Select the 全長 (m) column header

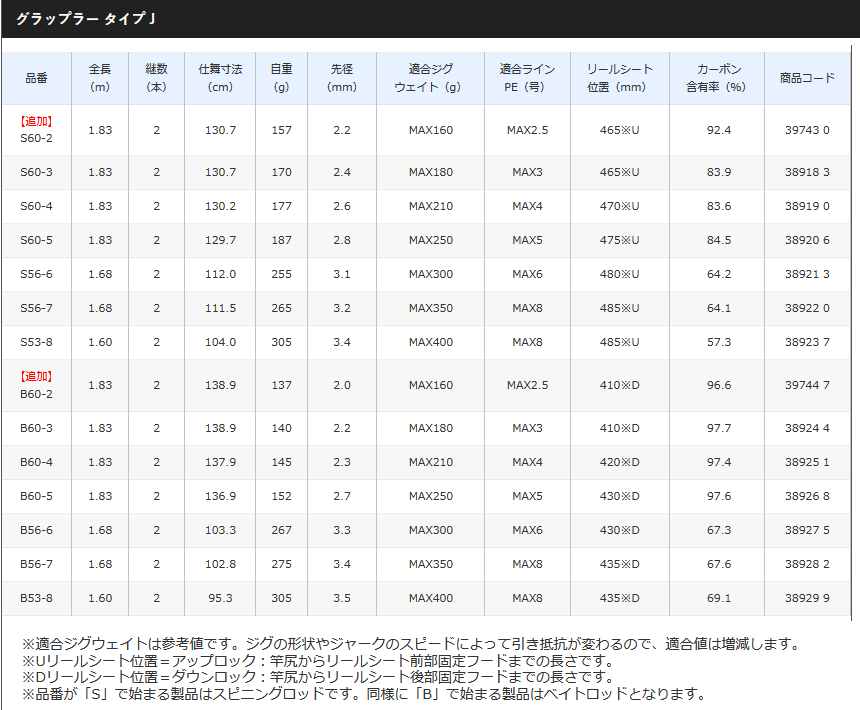(x=100, y=78)
